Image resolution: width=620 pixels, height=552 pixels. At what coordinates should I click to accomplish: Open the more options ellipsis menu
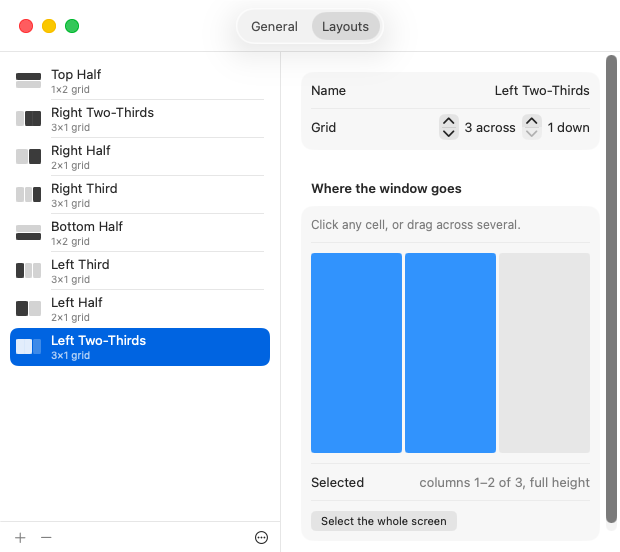point(261,537)
